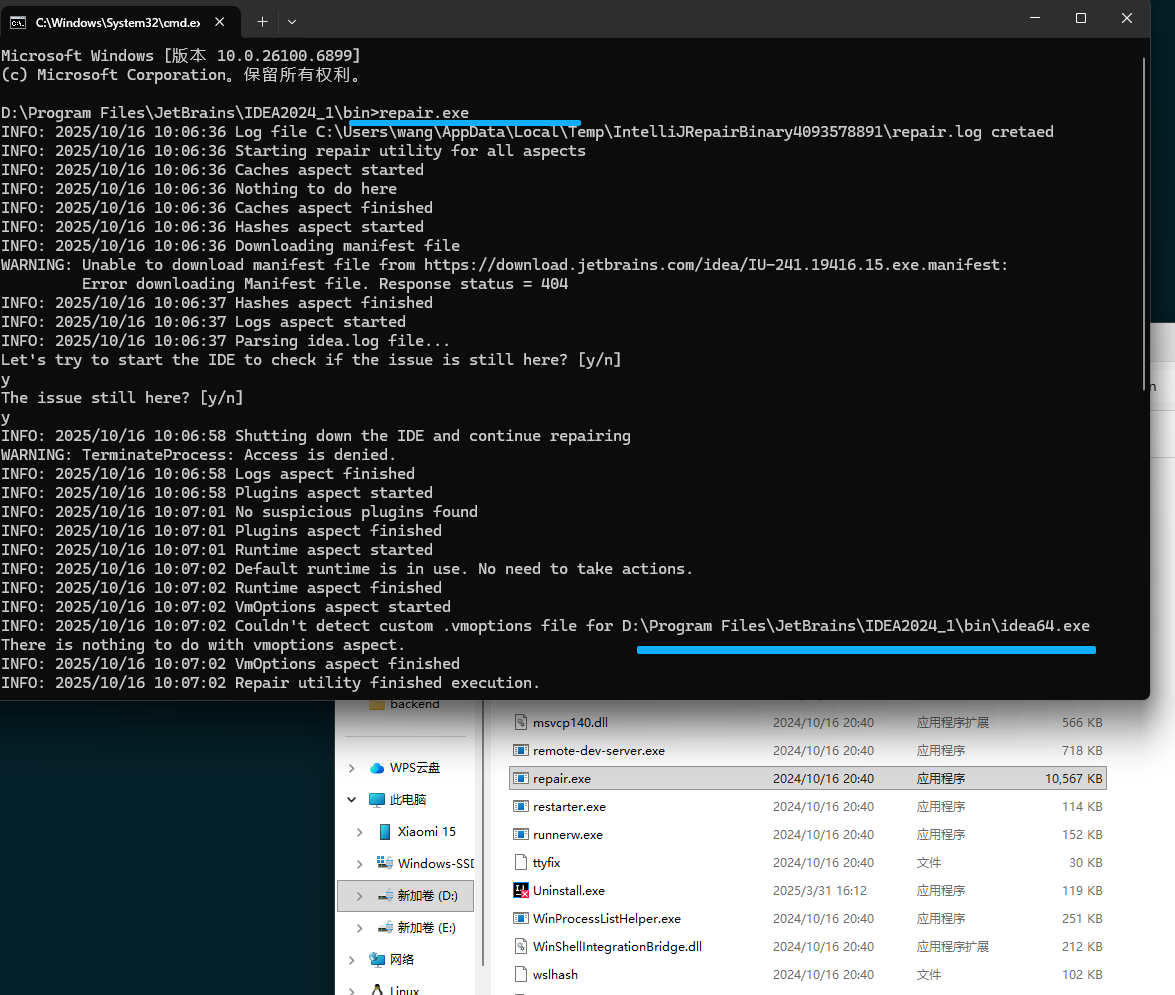Image resolution: width=1175 pixels, height=995 pixels.
Task: Click ttyfix type 文件 cell
Action: click(928, 862)
